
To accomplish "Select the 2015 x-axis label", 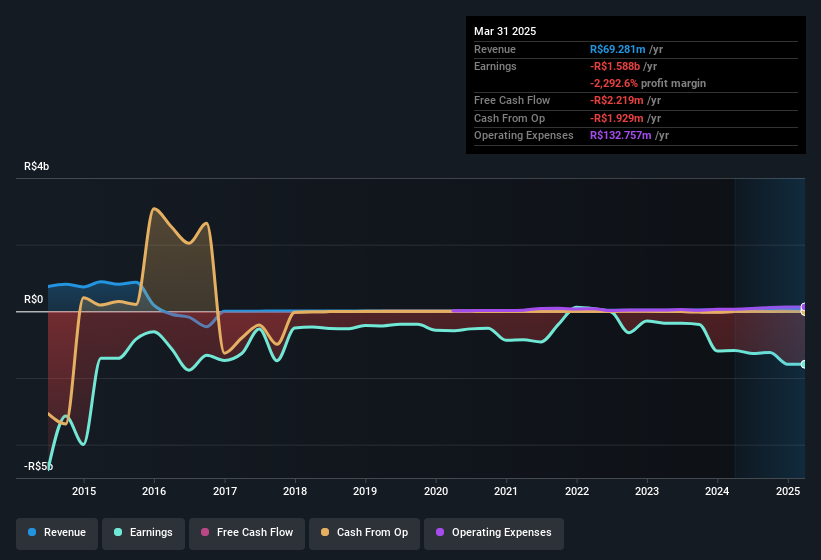I will [x=84, y=491].
